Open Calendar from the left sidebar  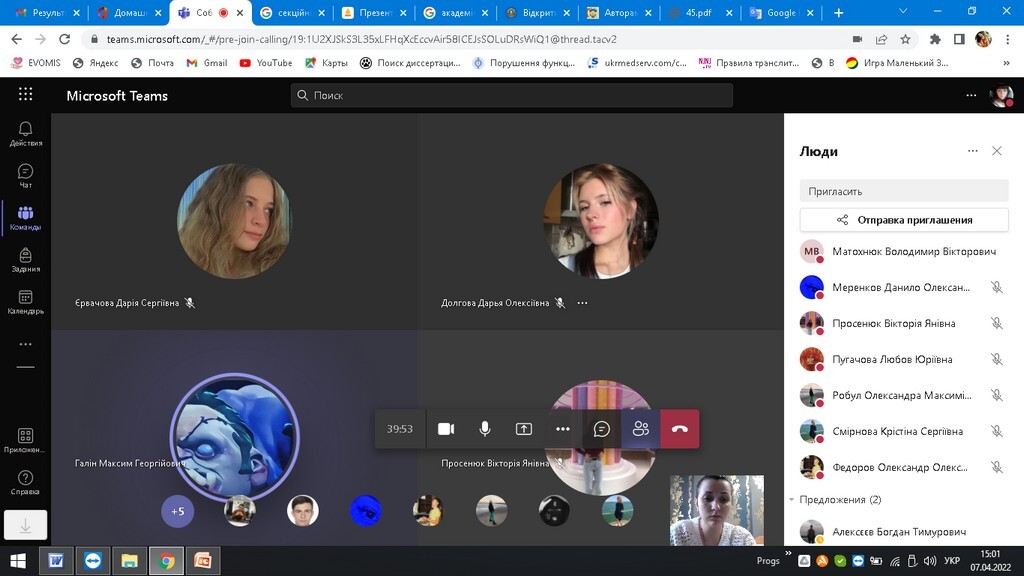click(25, 302)
